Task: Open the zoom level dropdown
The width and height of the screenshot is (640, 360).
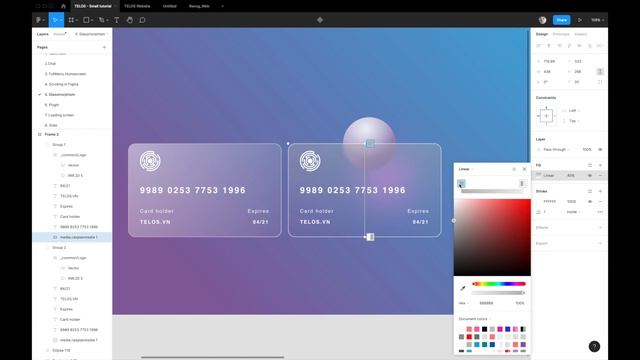Action: click(598, 20)
